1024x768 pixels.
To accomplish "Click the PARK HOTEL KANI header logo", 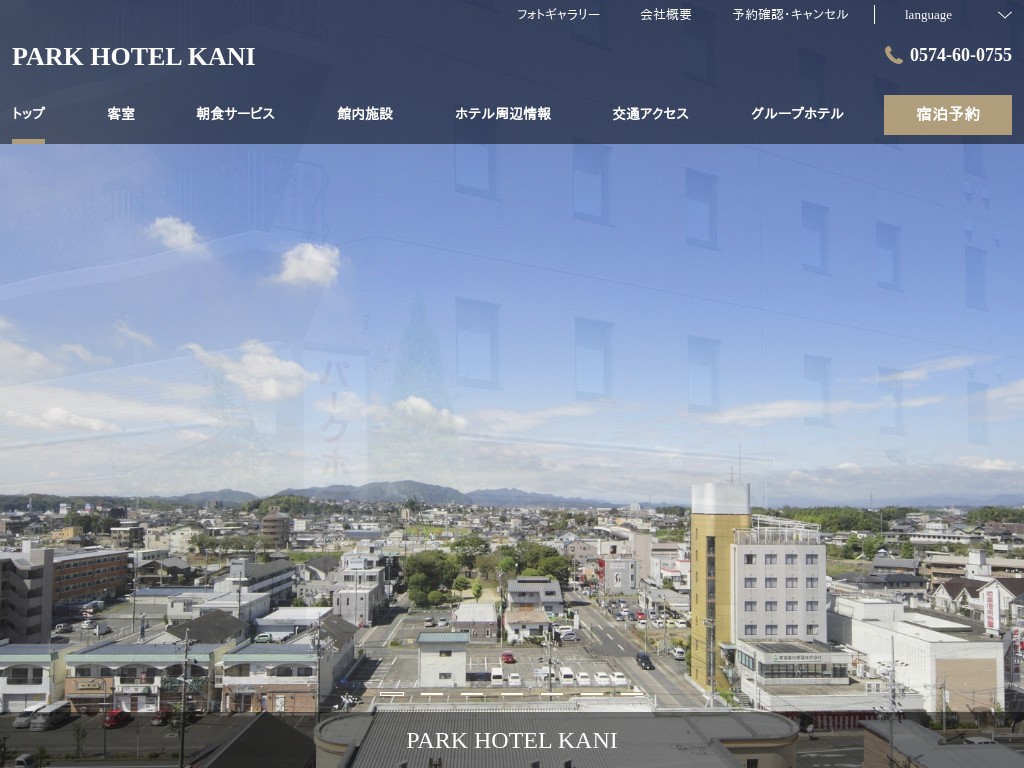I will [x=133, y=57].
